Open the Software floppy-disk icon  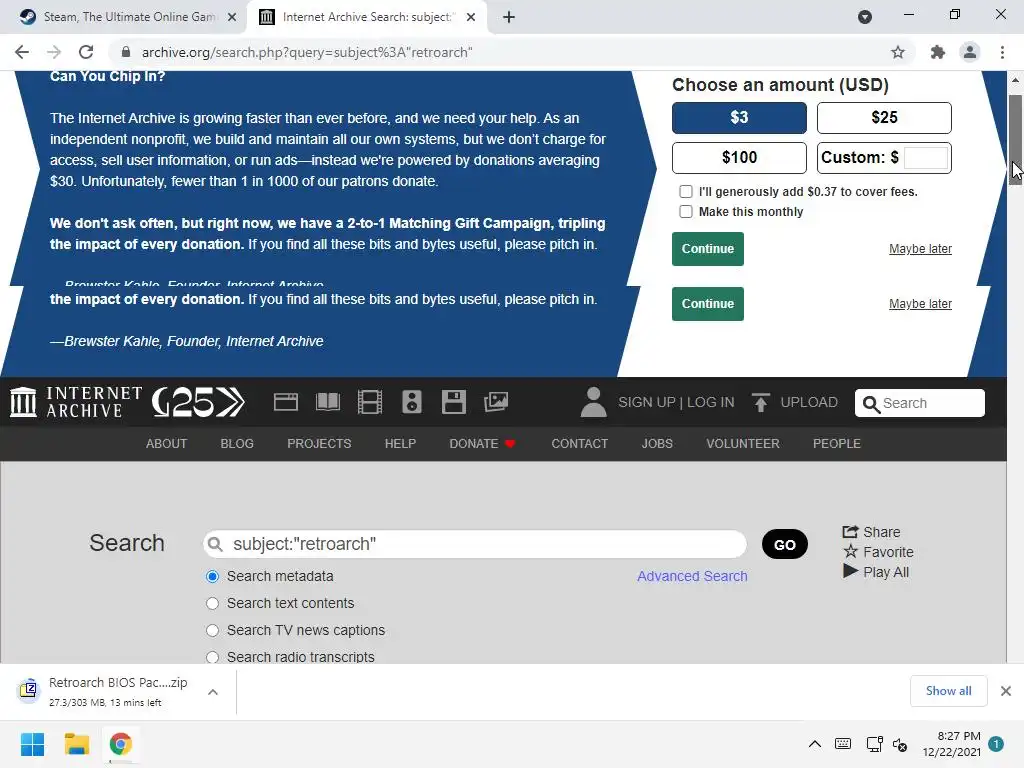(x=454, y=402)
